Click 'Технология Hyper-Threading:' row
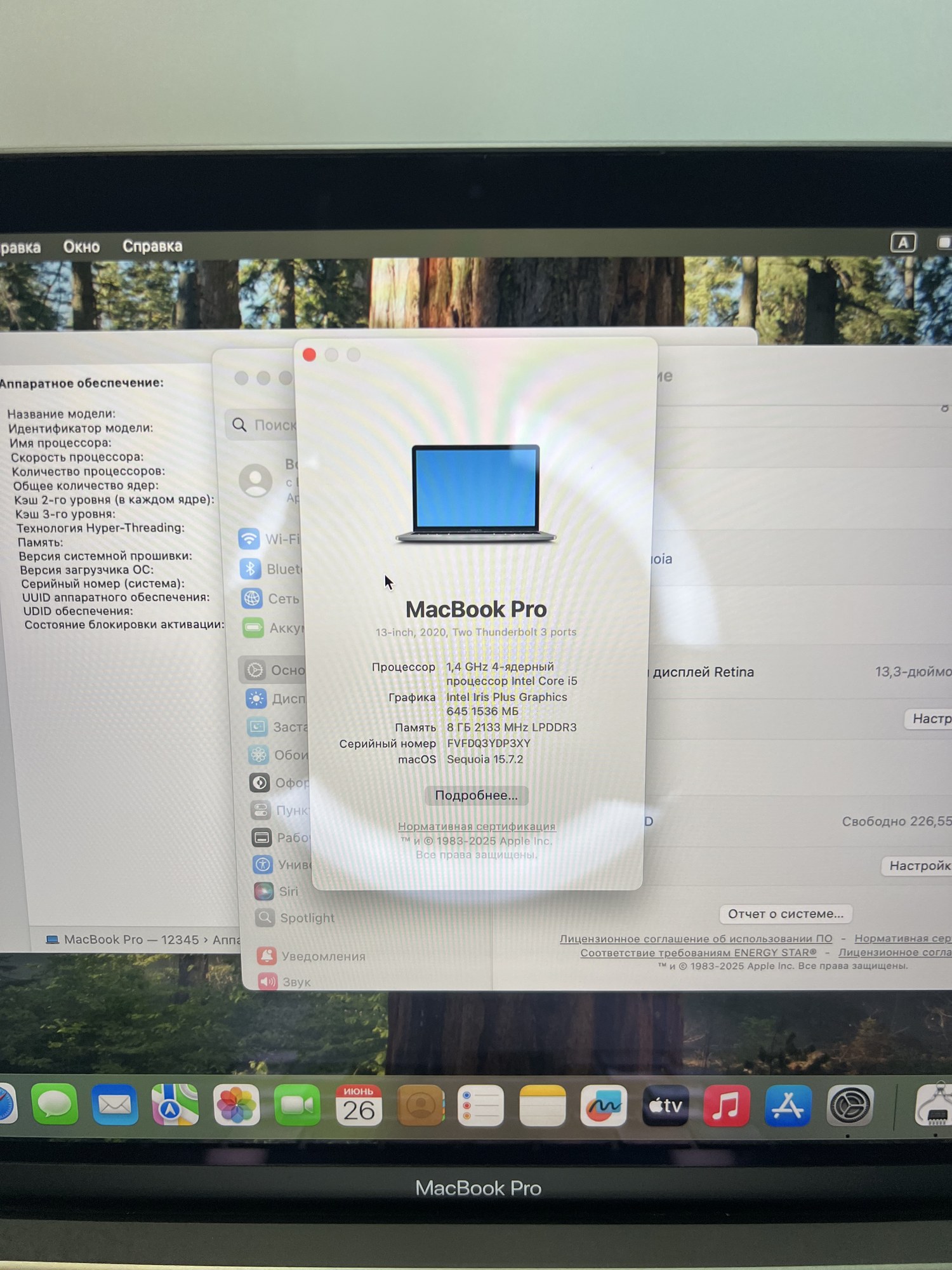The image size is (952, 1270). click(100, 528)
